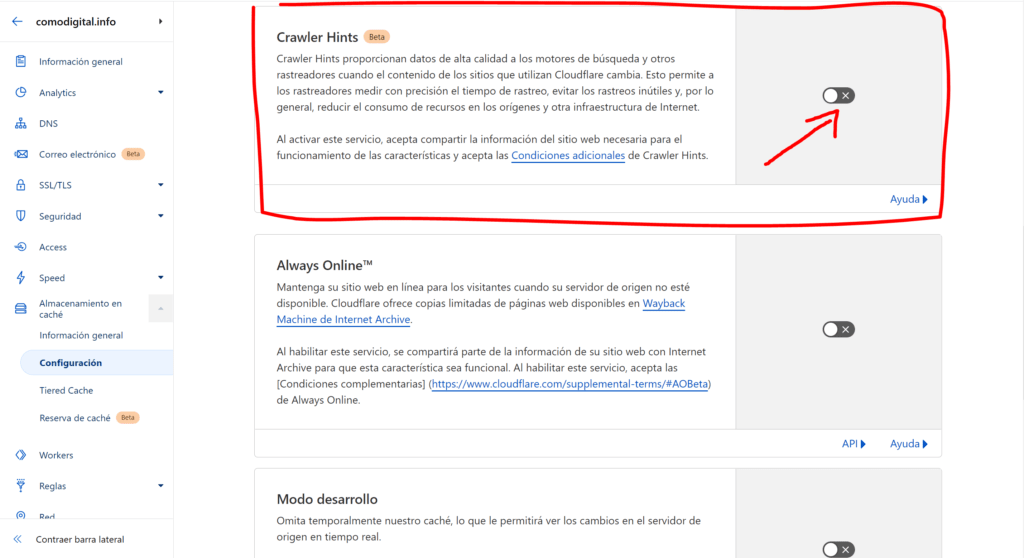
Task: Open API link under Always Online
Action: (854, 444)
